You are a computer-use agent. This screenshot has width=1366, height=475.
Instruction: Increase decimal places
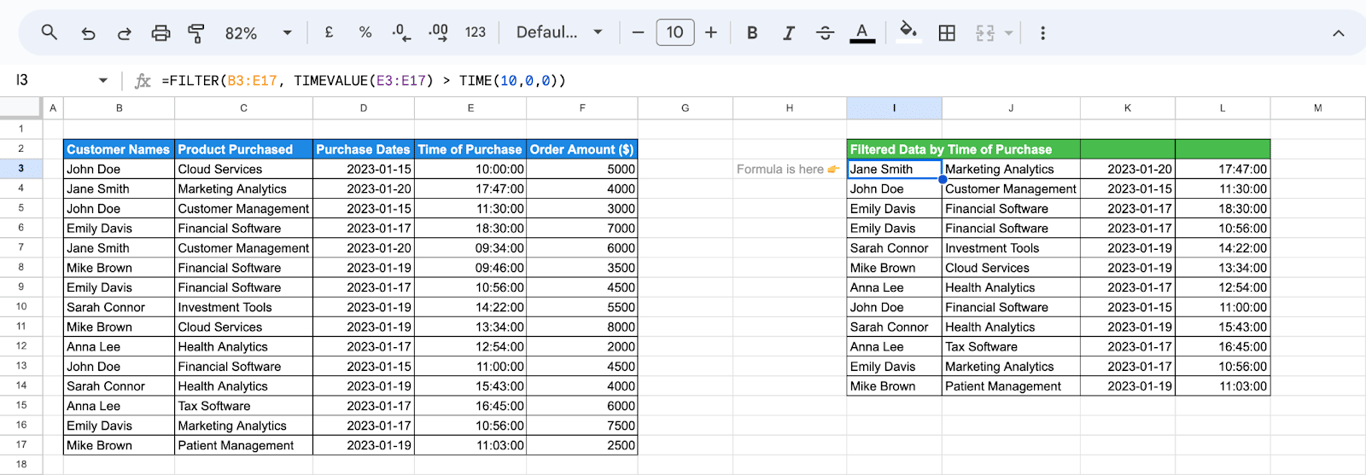click(x=438, y=33)
